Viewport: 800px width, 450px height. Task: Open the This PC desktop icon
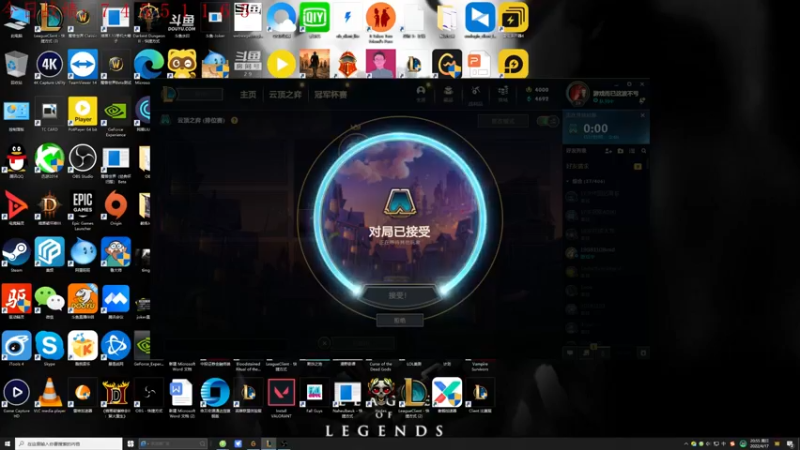click(16, 20)
